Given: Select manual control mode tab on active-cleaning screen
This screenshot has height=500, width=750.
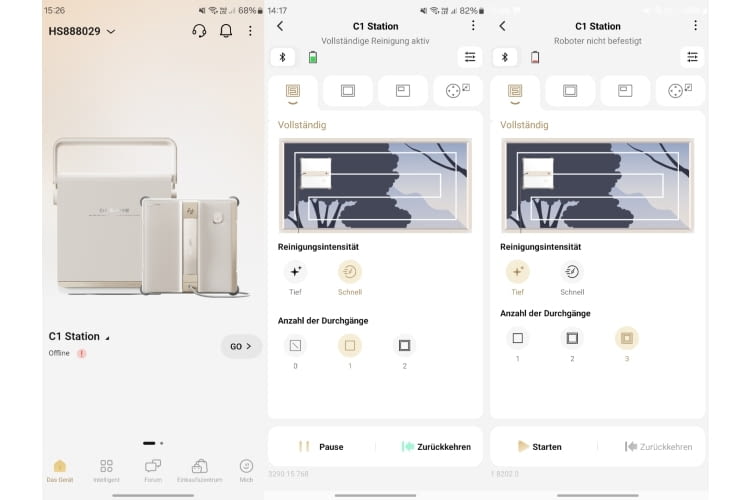Looking at the screenshot, I should tap(458, 91).
